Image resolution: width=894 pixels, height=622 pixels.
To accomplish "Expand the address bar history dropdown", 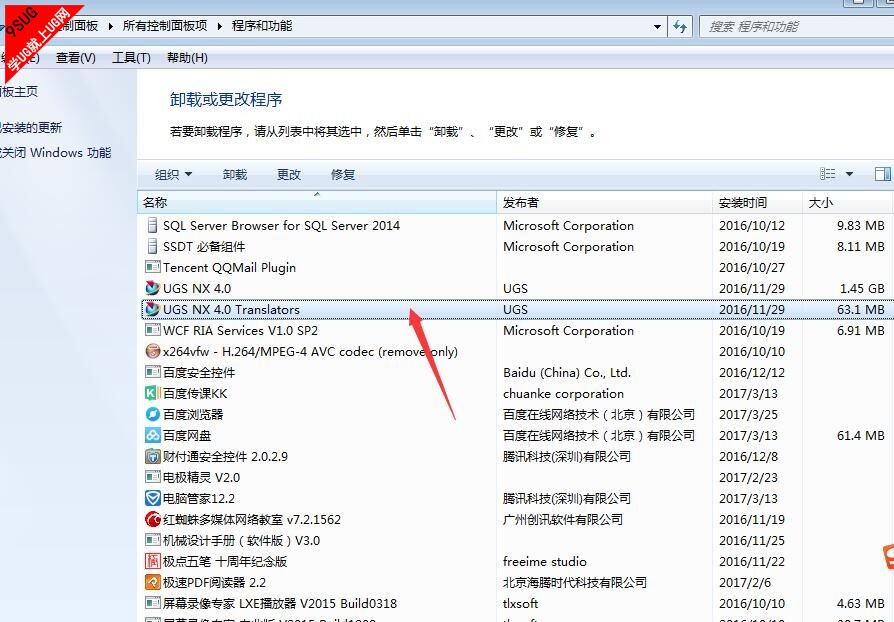I will [x=657, y=26].
